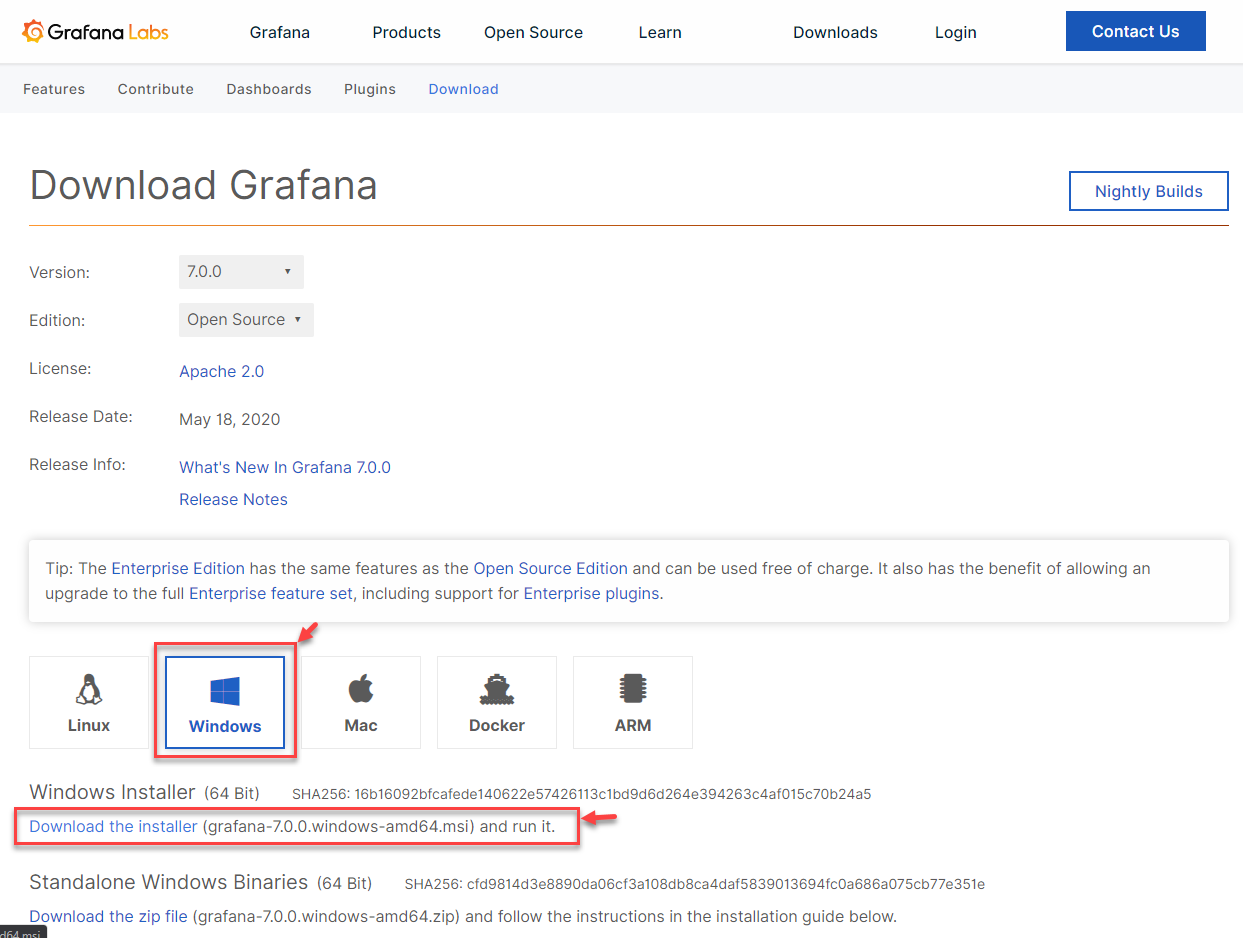Click grafana-7.0.0.windows-amd64.msi filename text
This screenshot has height=938, width=1243.
coord(339,827)
